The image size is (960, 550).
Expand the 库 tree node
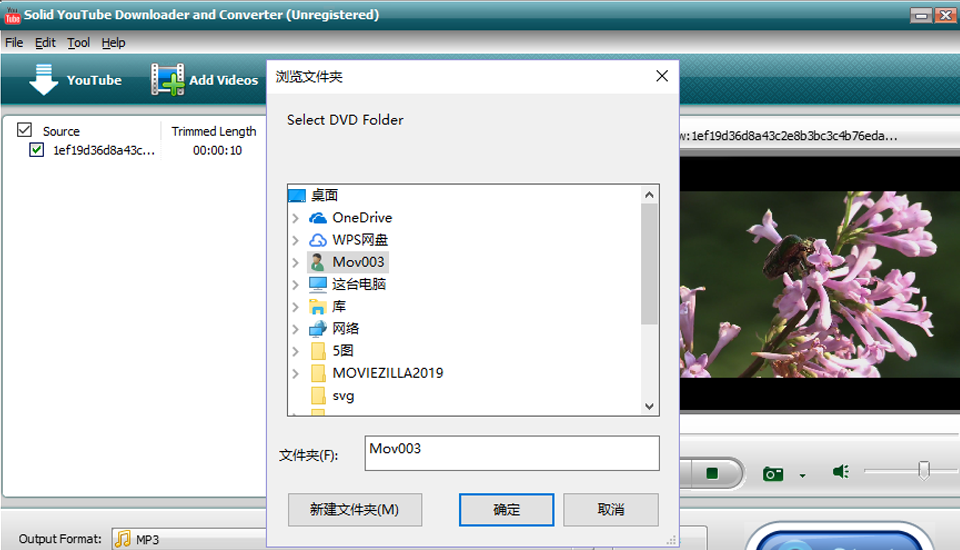(295, 307)
